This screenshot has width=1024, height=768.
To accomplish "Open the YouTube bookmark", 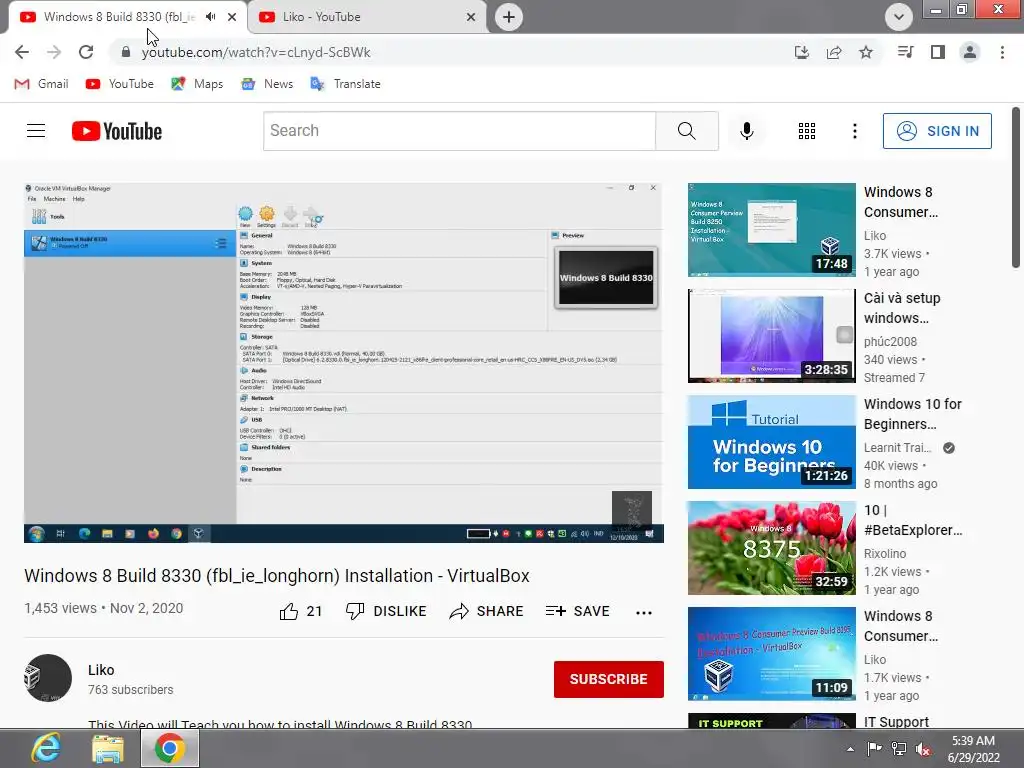I will 120,84.
